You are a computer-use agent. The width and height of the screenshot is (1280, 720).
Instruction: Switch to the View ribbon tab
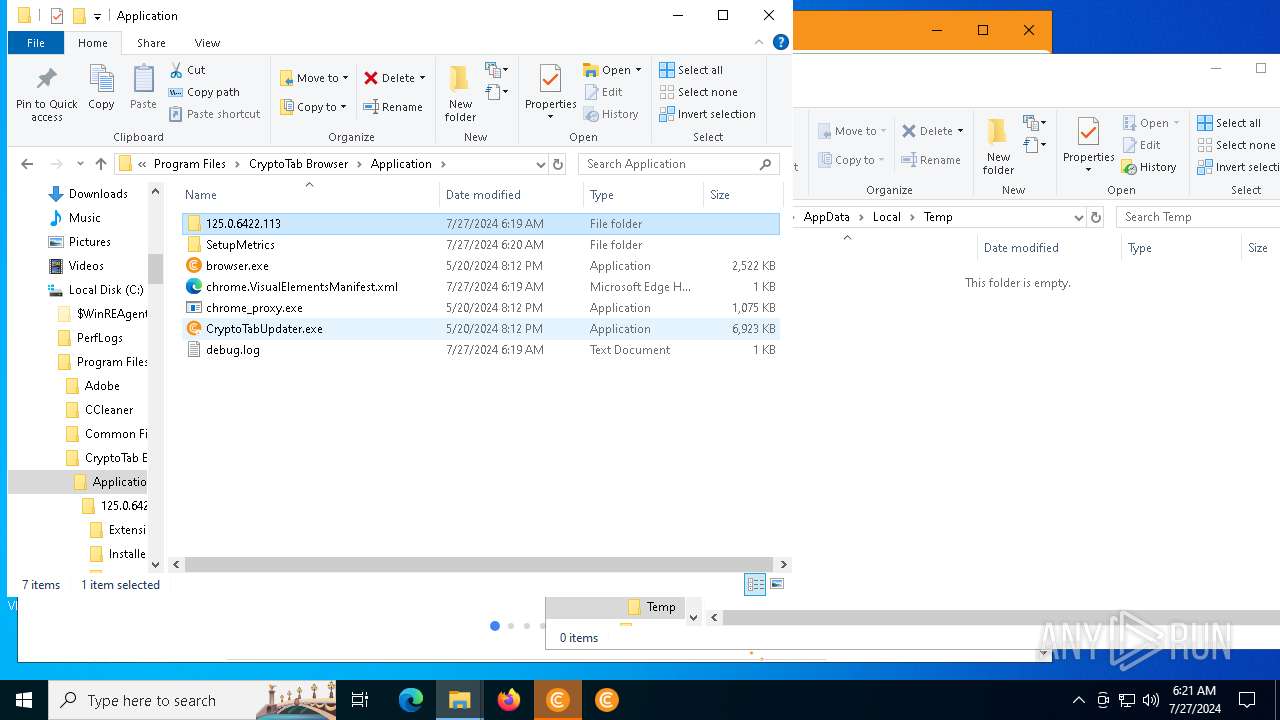click(207, 43)
